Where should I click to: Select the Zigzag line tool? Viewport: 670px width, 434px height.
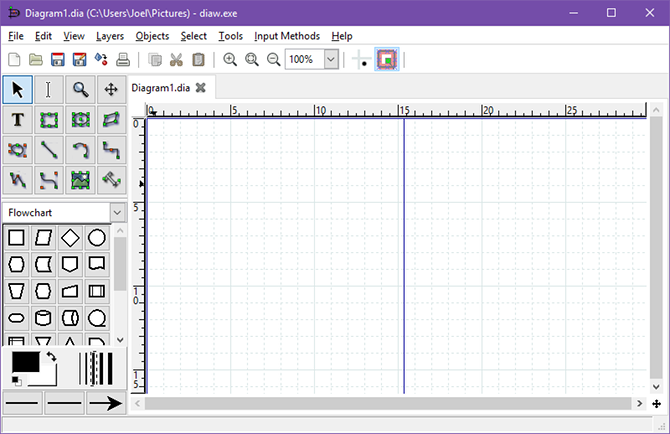coord(111,150)
